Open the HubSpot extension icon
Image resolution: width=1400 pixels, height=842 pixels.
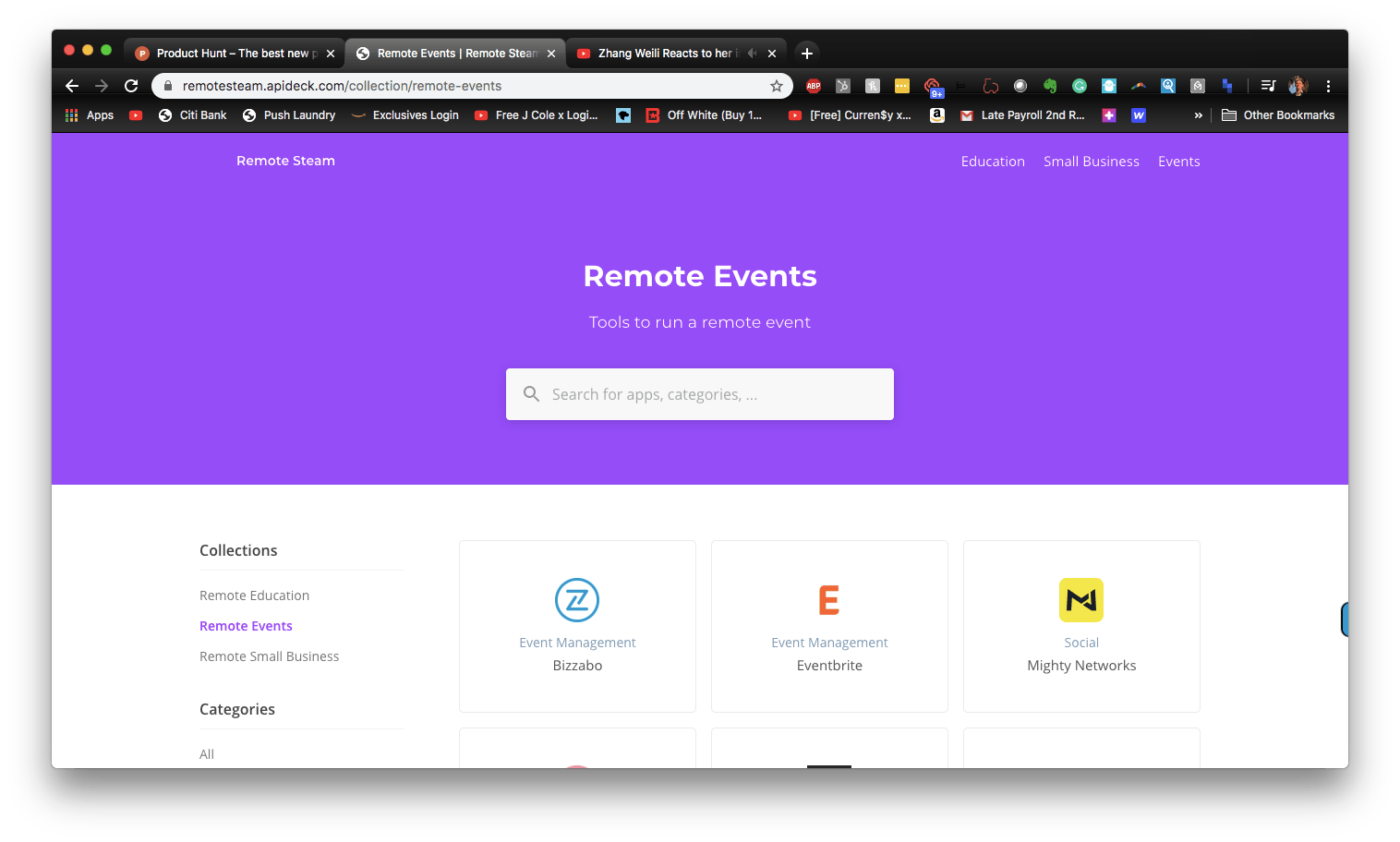pos(843,86)
